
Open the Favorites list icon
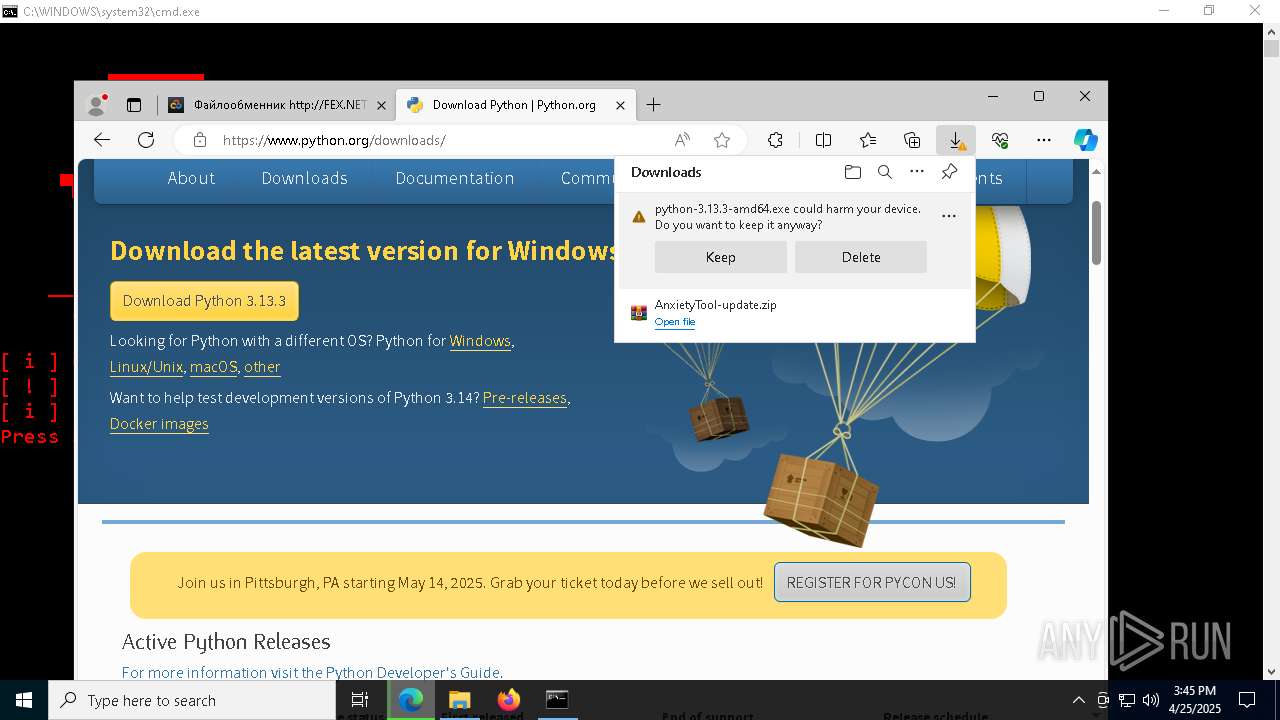pyautogui.click(x=868, y=140)
